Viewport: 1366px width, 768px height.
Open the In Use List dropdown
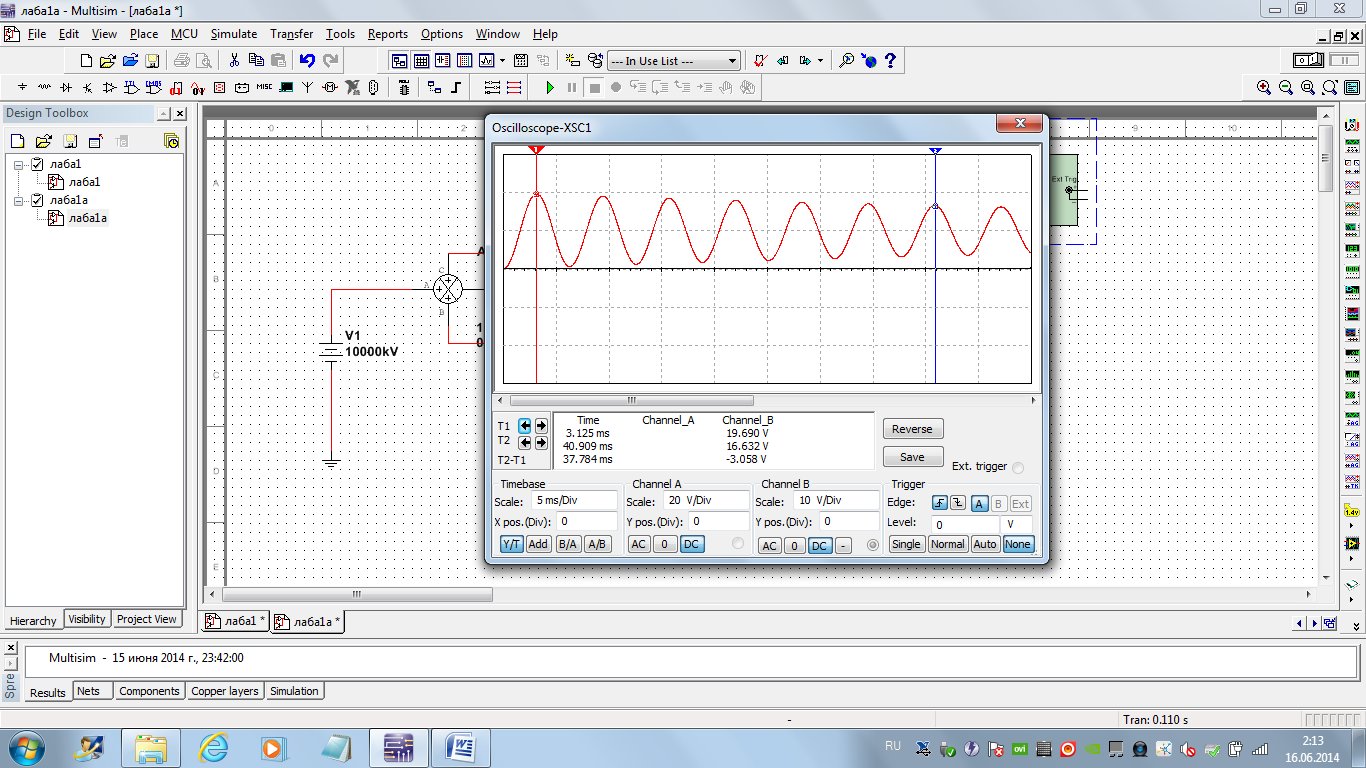(x=732, y=61)
